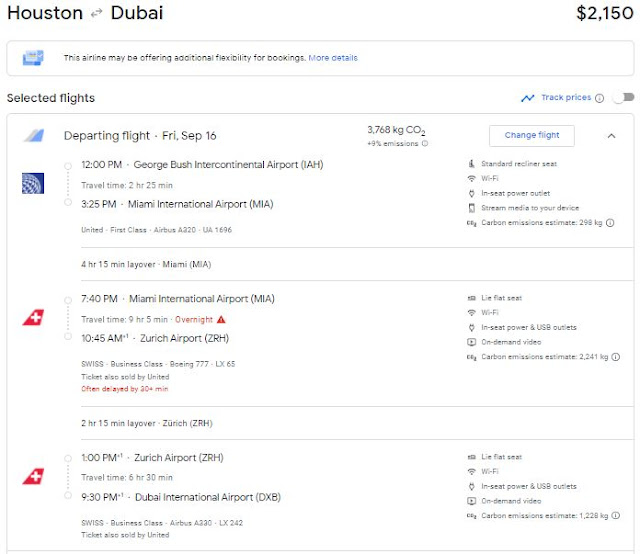Click the SWISS logo for Miami flight
Viewport: 640px width, 554px height.
pyautogui.click(x=32, y=318)
